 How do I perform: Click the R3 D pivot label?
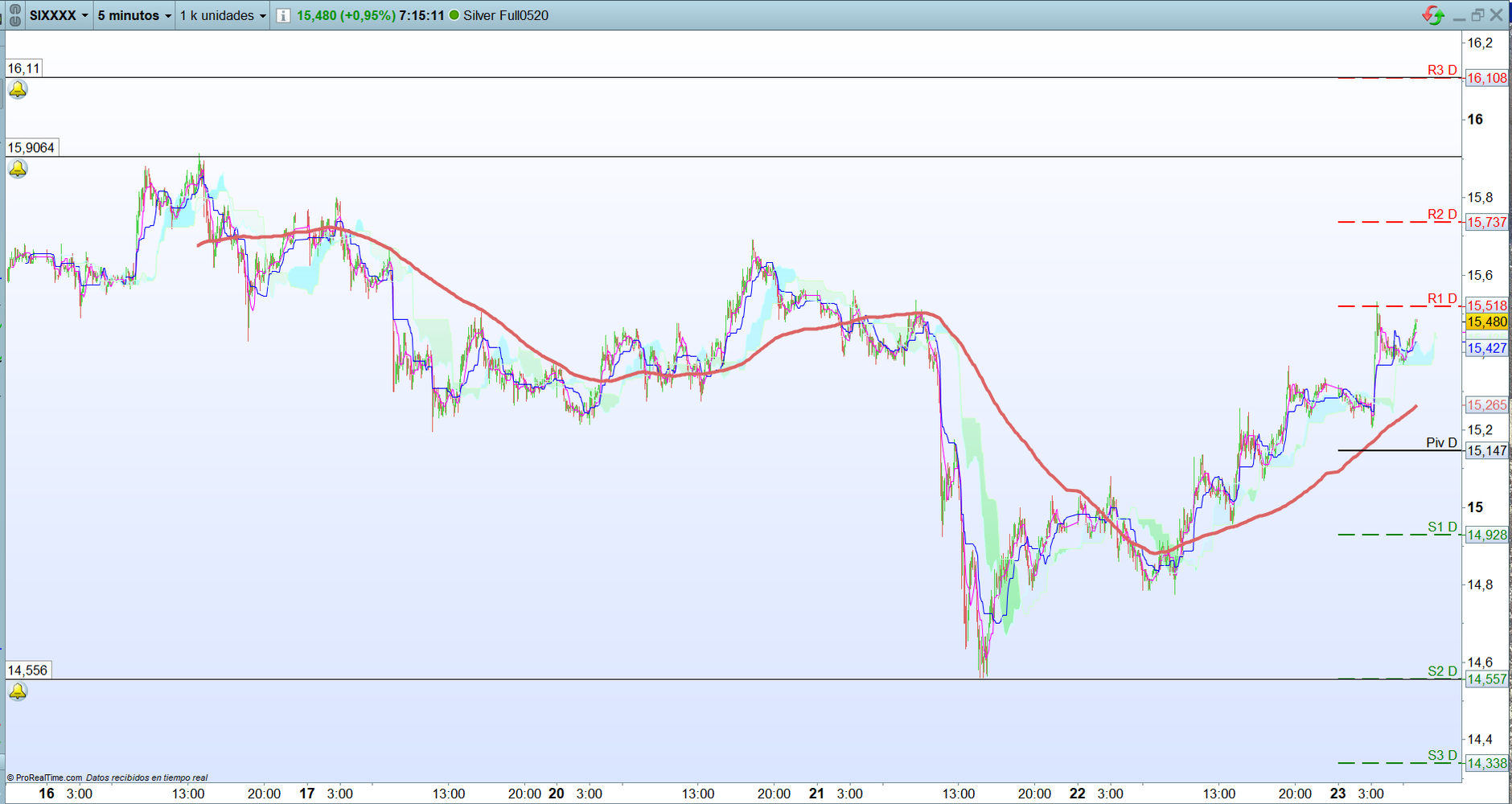(x=1442, y=70)
